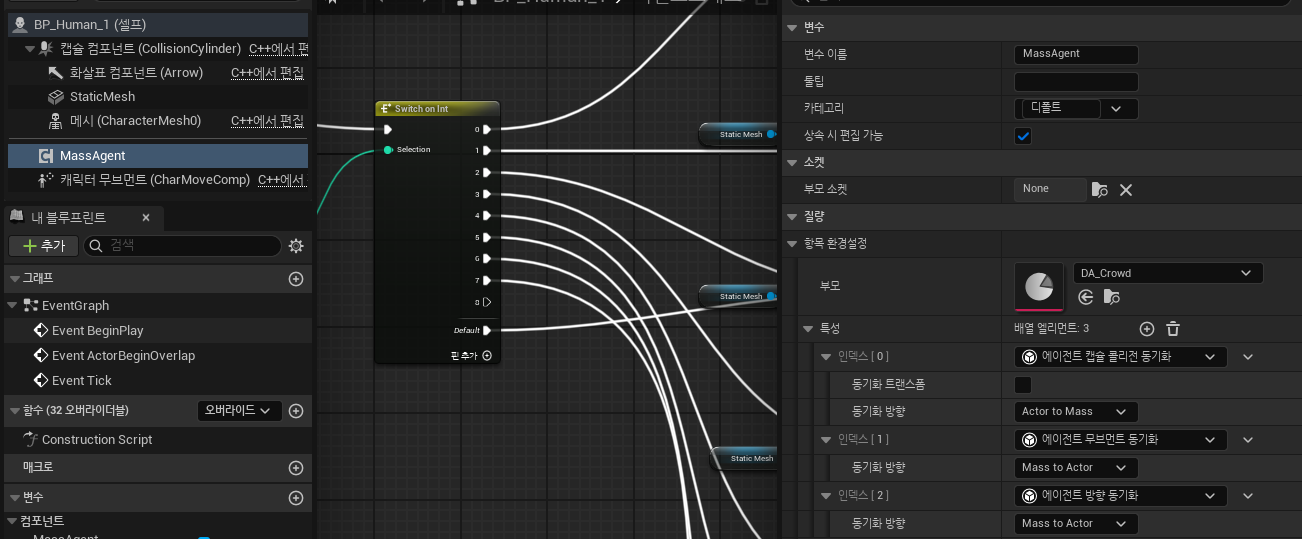Collapse the 캡슐 컴포넌트 tree node
The width and height of the screenshot is (1302, 539).
tap(30, 48)
